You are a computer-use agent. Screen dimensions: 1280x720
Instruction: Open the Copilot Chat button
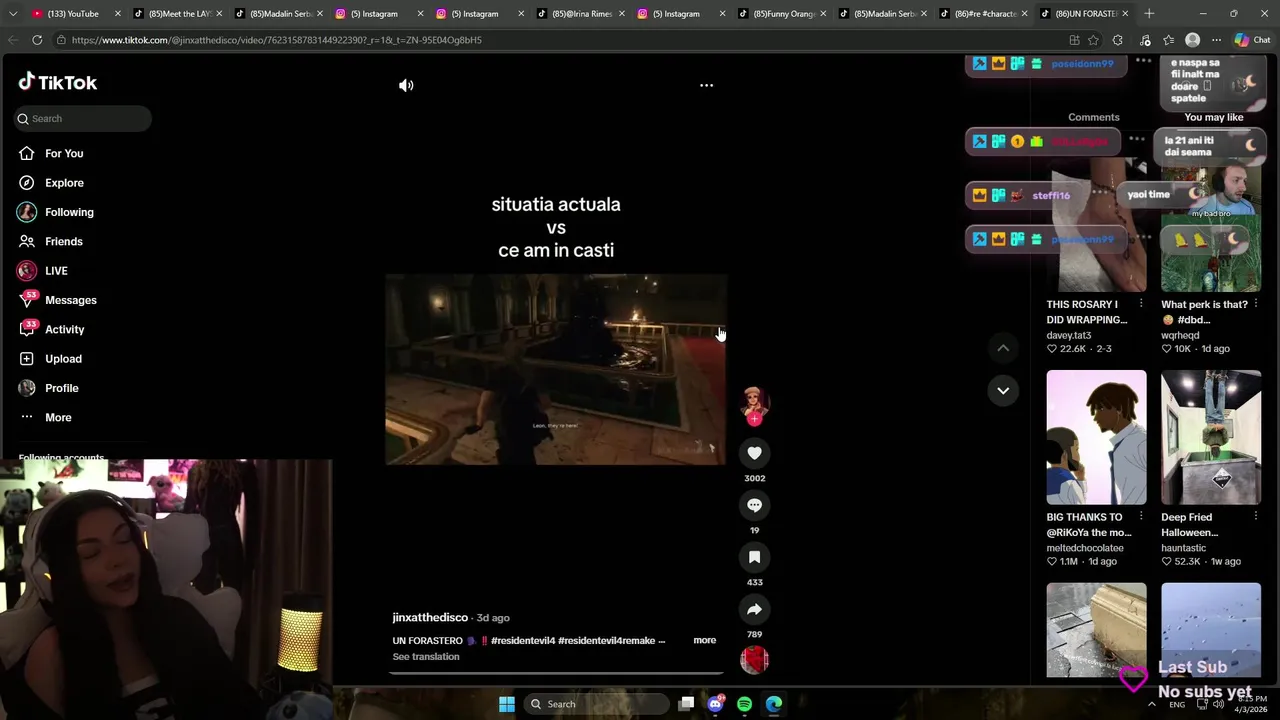tap(1251, 40)
